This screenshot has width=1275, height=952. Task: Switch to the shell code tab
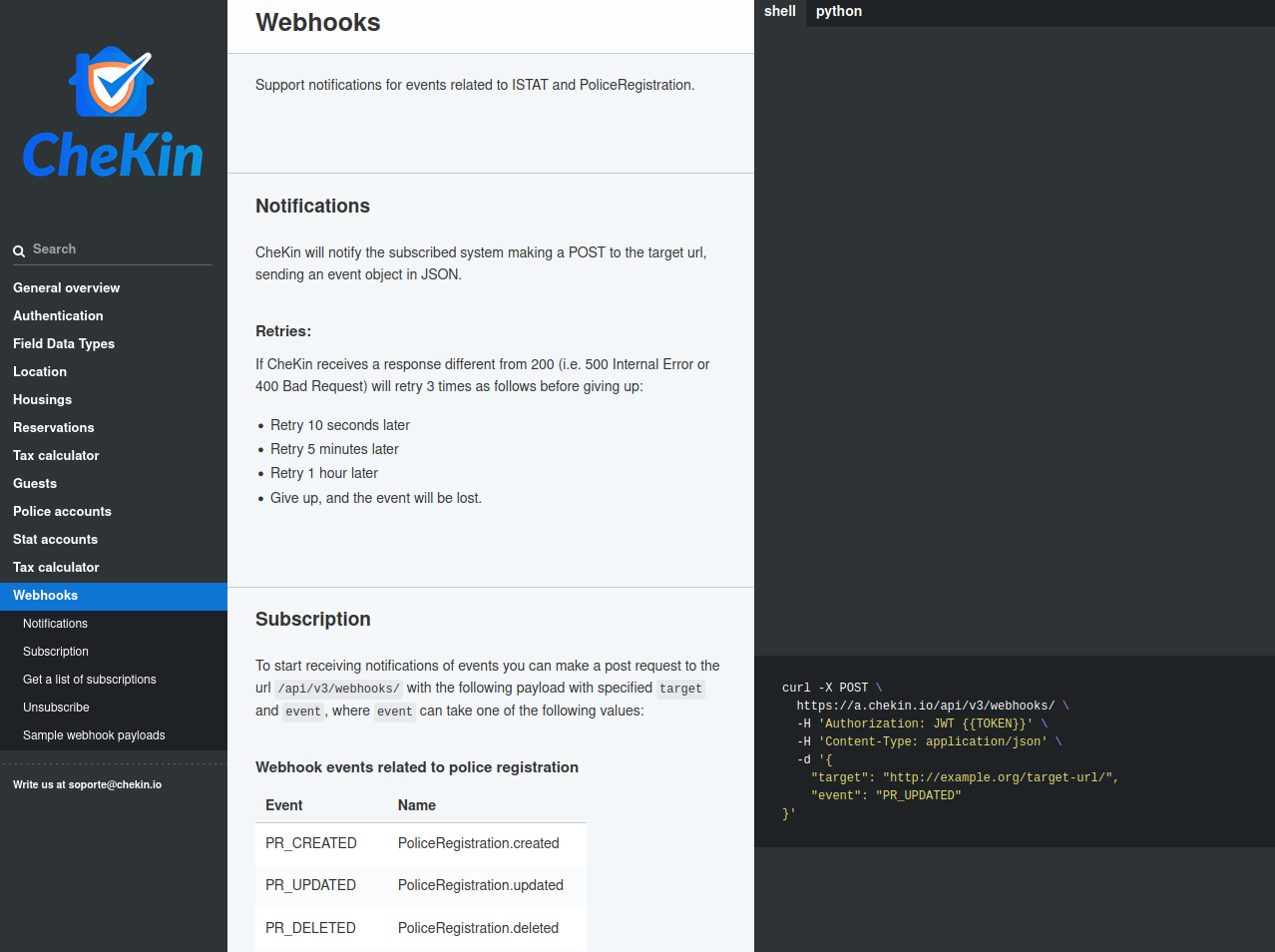click(779, 12)
